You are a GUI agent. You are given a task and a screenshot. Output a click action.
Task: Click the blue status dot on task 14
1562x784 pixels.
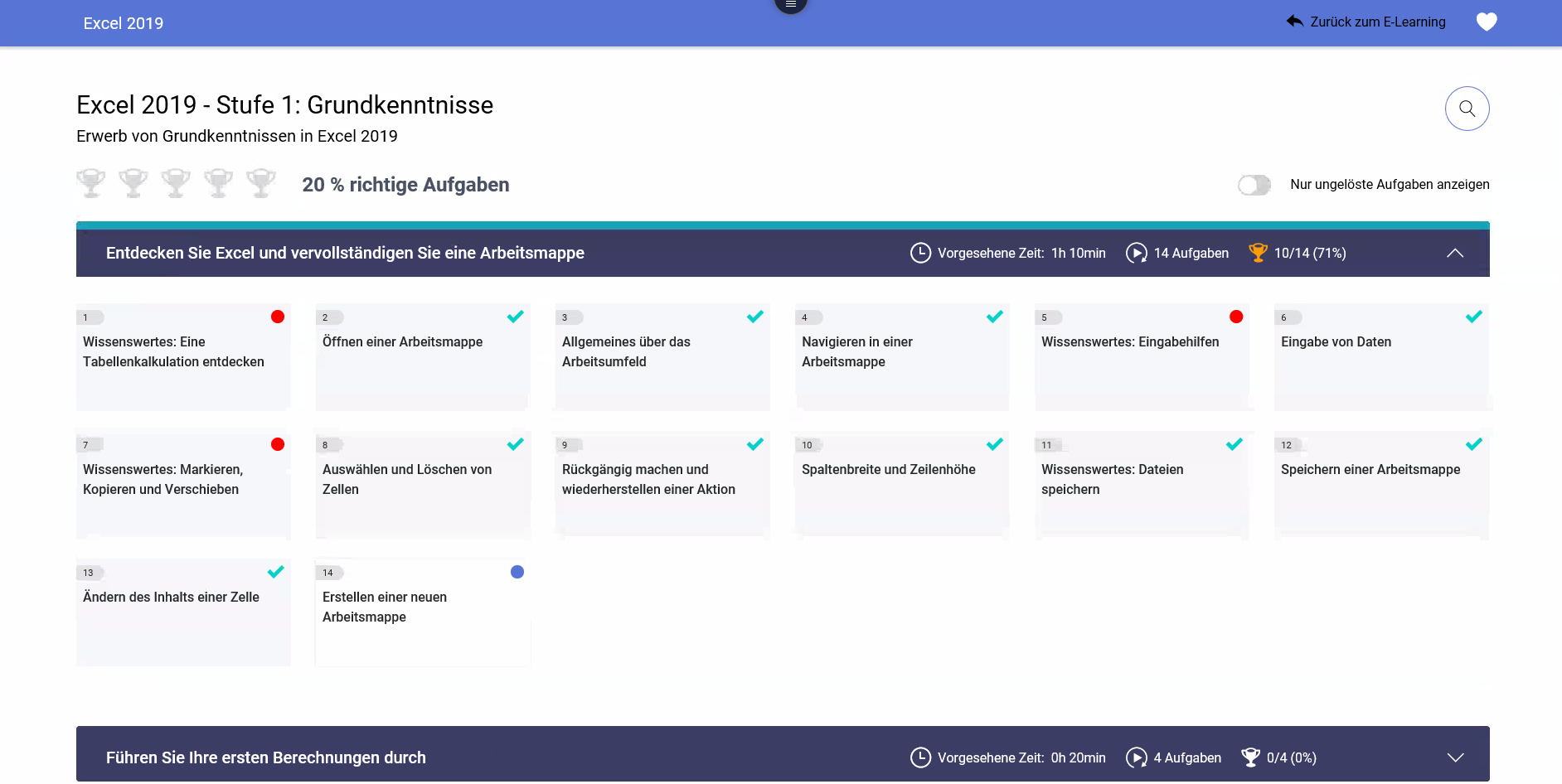[x=517, y=572]
